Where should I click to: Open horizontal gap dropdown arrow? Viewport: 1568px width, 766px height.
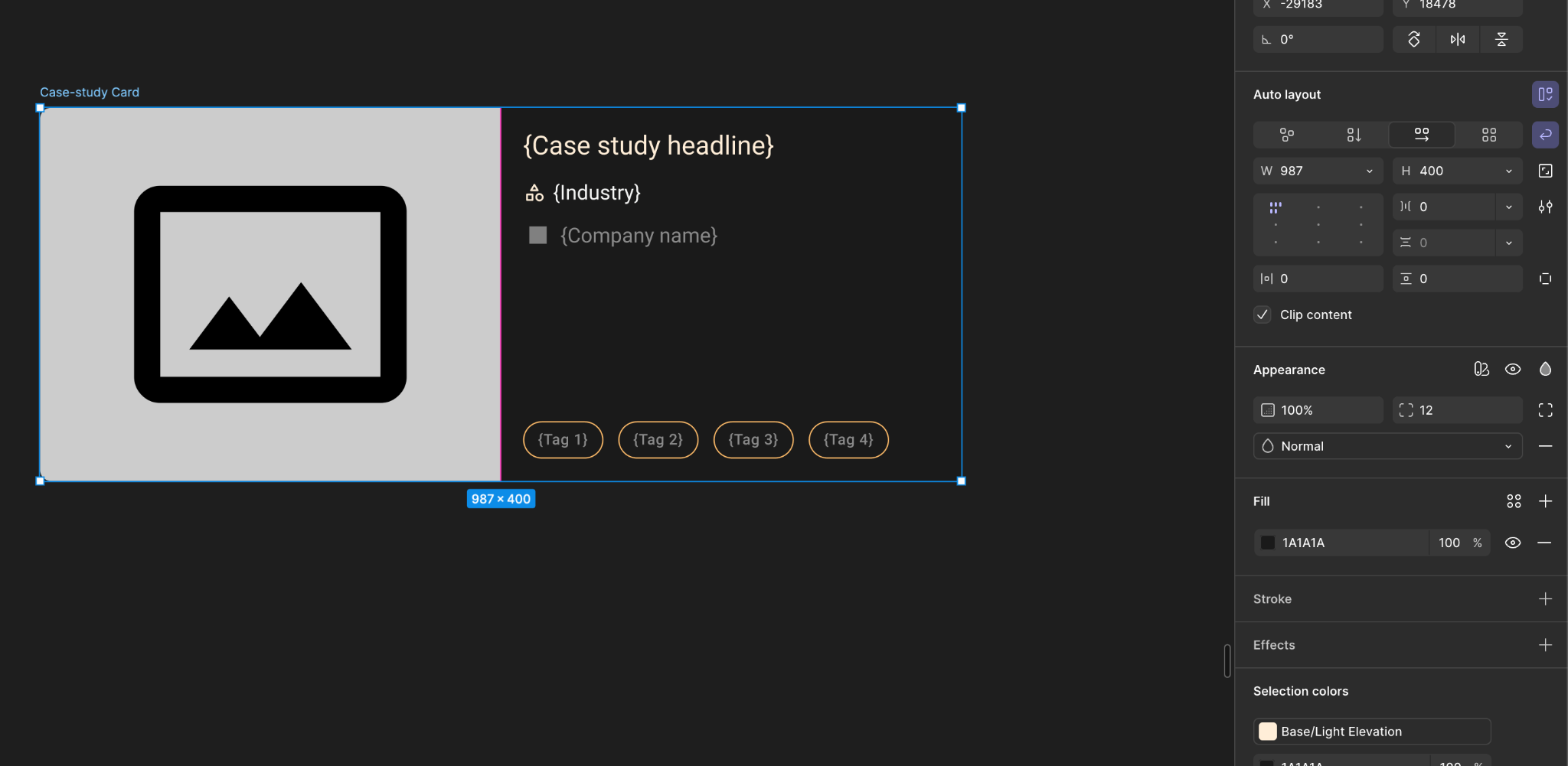(x=1509, y=207)
